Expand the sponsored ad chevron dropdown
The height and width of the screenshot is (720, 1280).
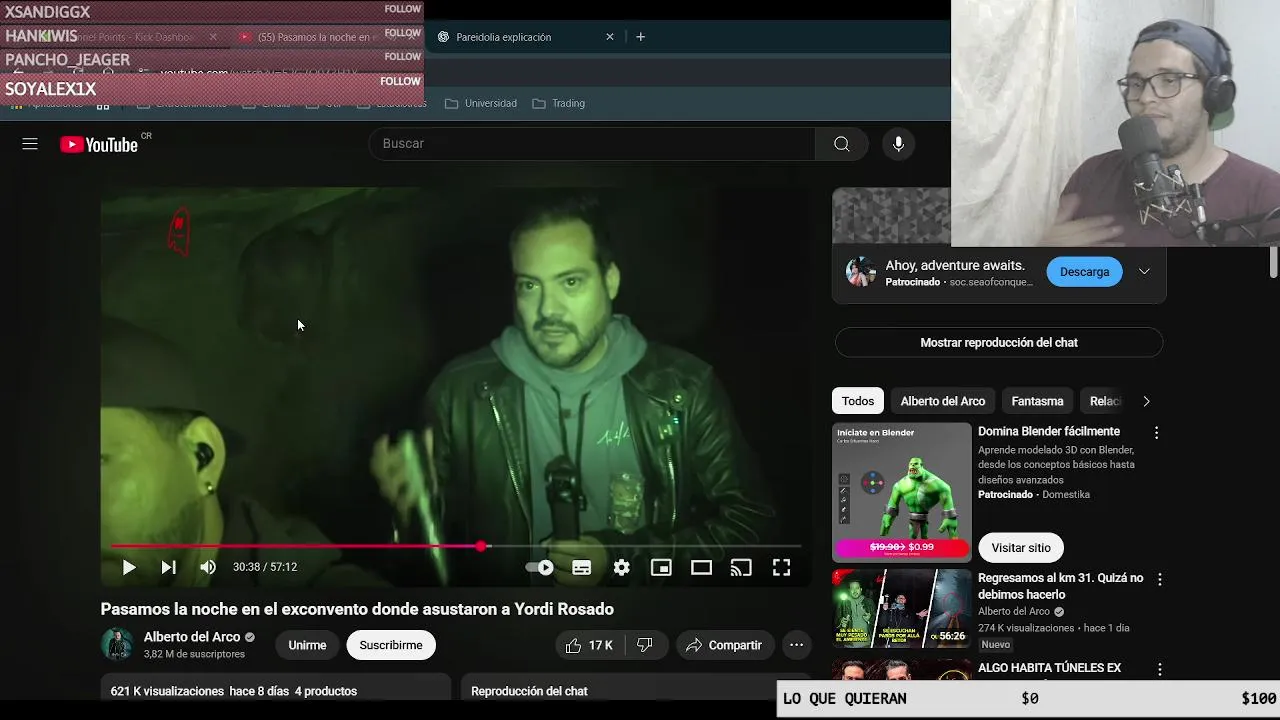[x=1144, y=272]
